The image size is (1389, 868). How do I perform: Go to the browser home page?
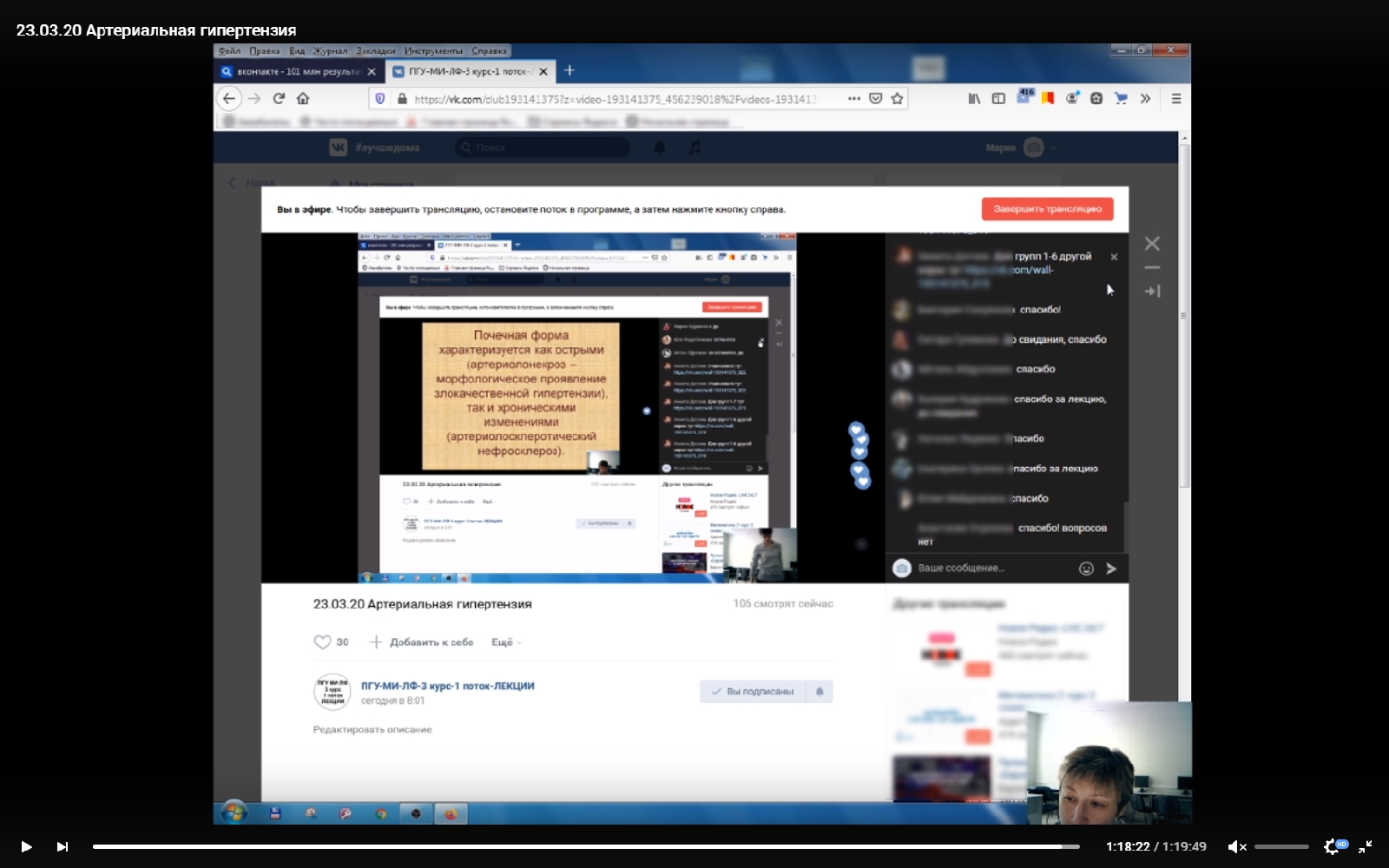pyautogui.click(x=303, y=99)
